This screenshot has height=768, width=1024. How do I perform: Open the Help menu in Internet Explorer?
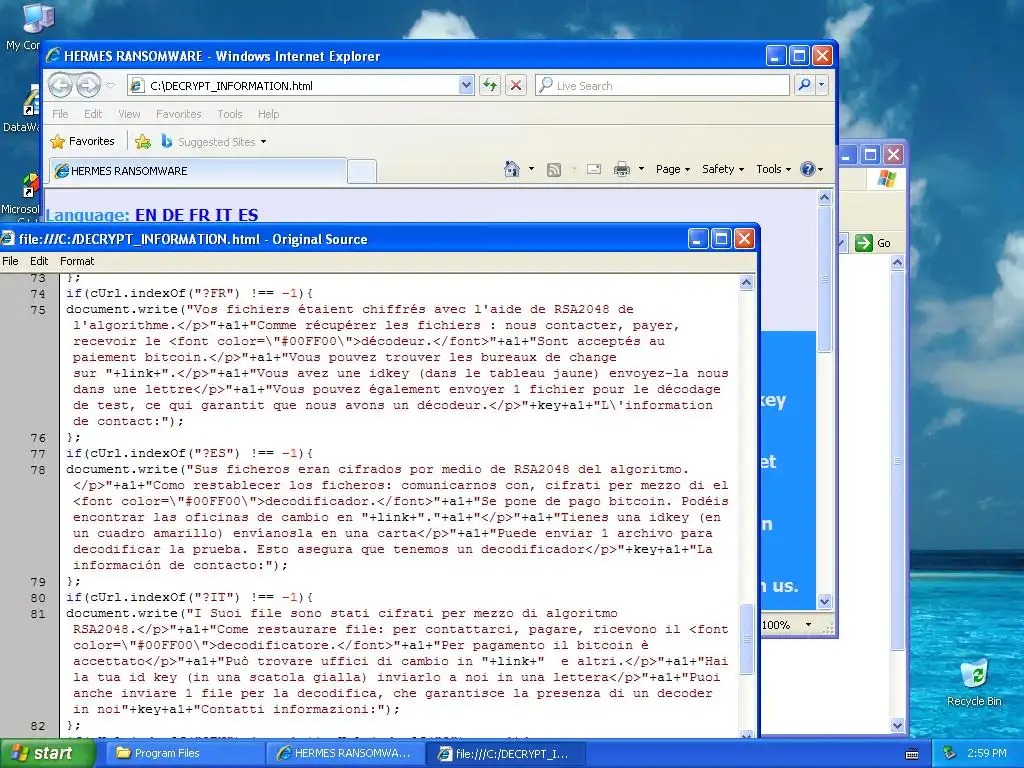pos(268,114)
